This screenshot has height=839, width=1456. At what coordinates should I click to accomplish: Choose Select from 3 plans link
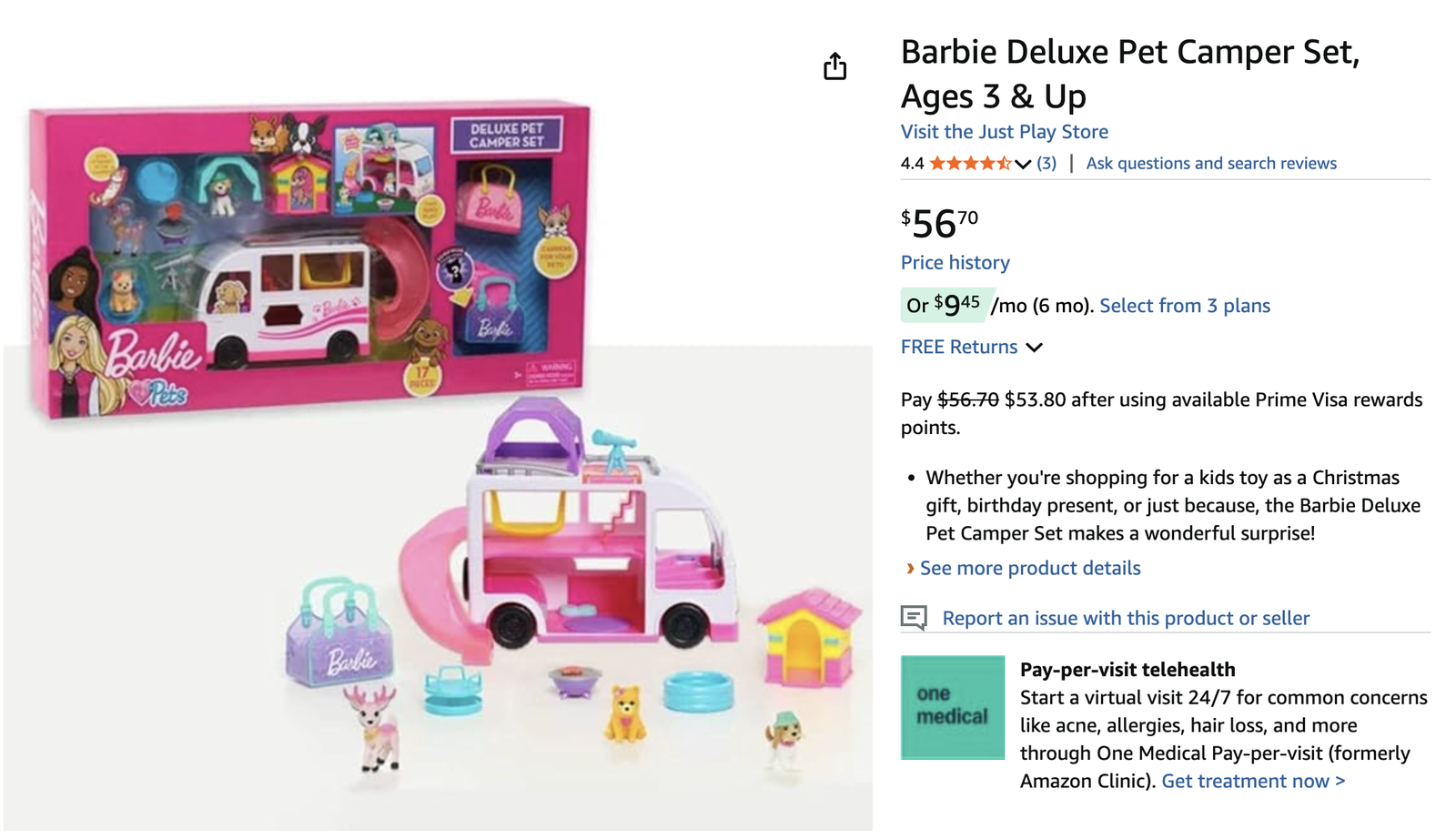1184,306
